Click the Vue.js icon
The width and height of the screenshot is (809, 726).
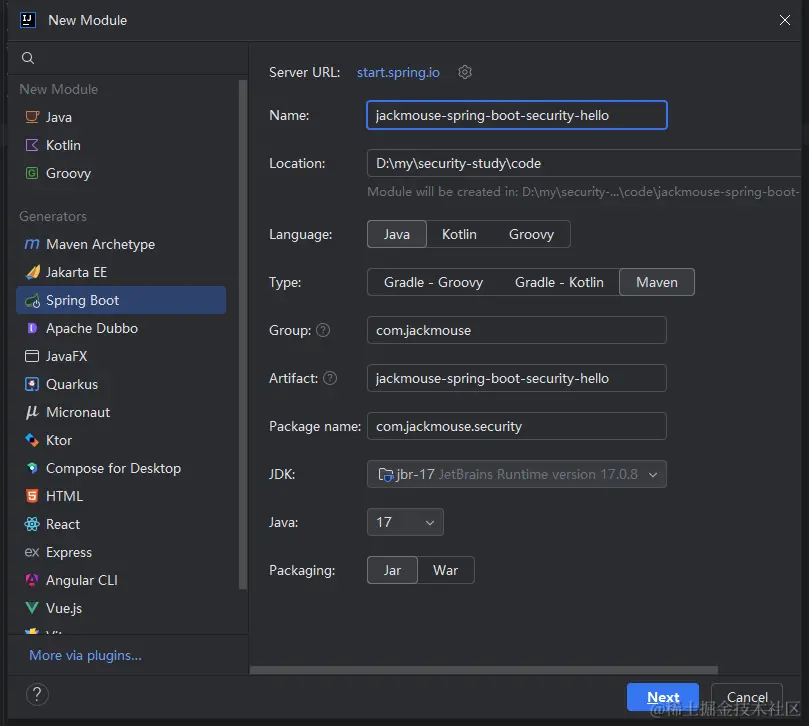32,608
